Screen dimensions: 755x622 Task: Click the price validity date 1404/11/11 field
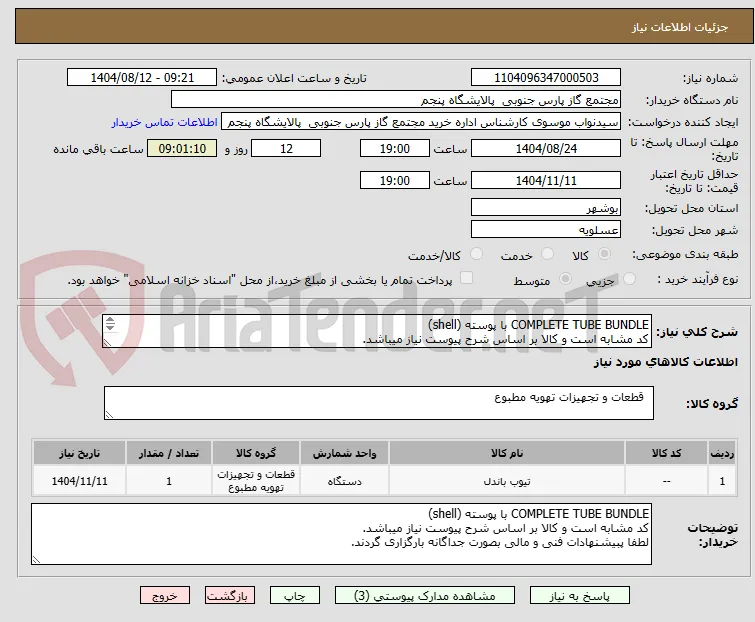point(546,181)
